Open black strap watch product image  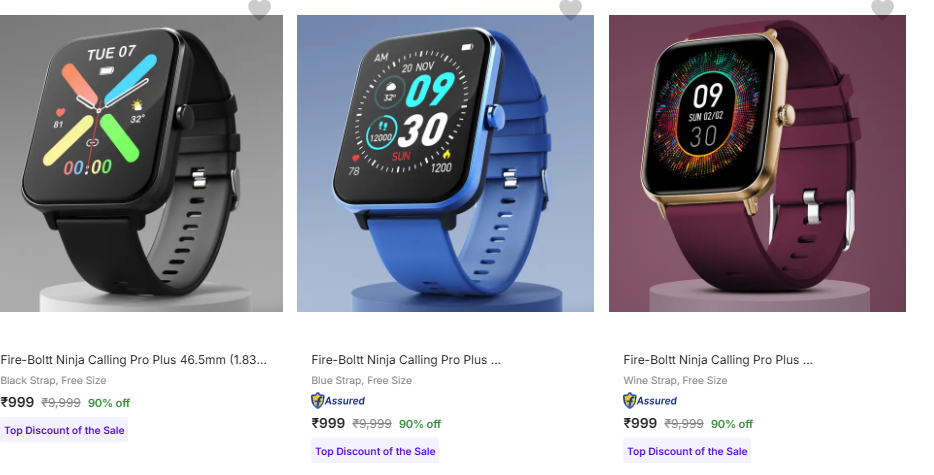click(x=141, y=163)
